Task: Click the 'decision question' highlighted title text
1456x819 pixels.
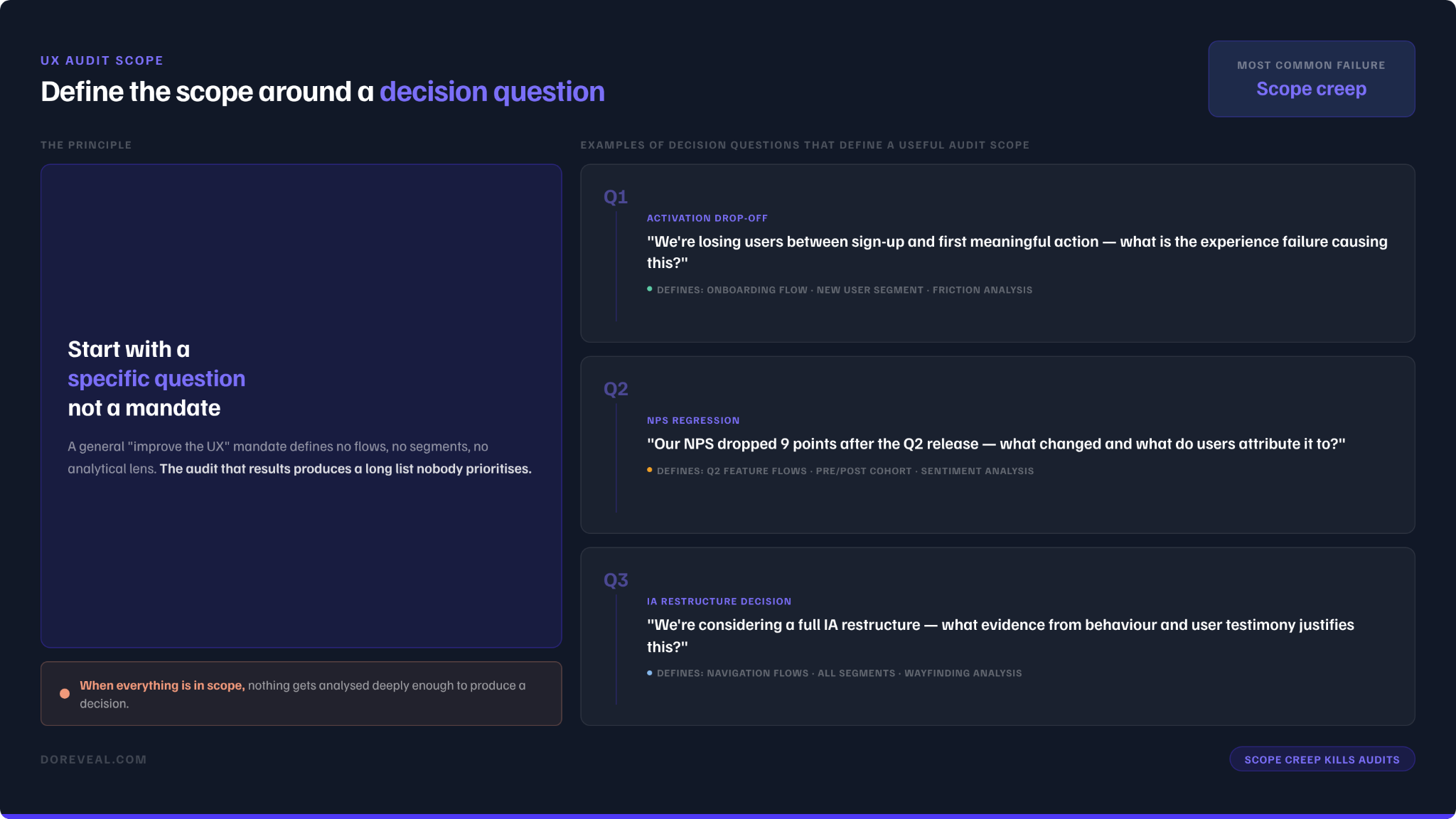Action: pos(492,92)
